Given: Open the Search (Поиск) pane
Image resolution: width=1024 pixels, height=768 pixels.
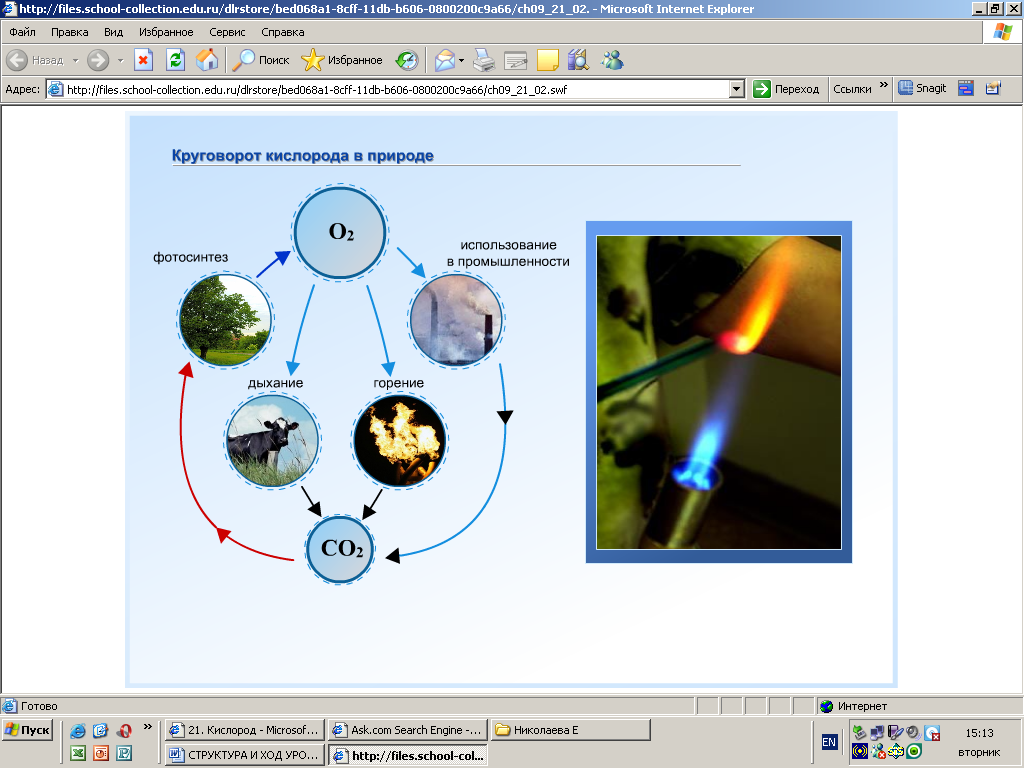Looking at the screenshot, I should click(260, 60).
